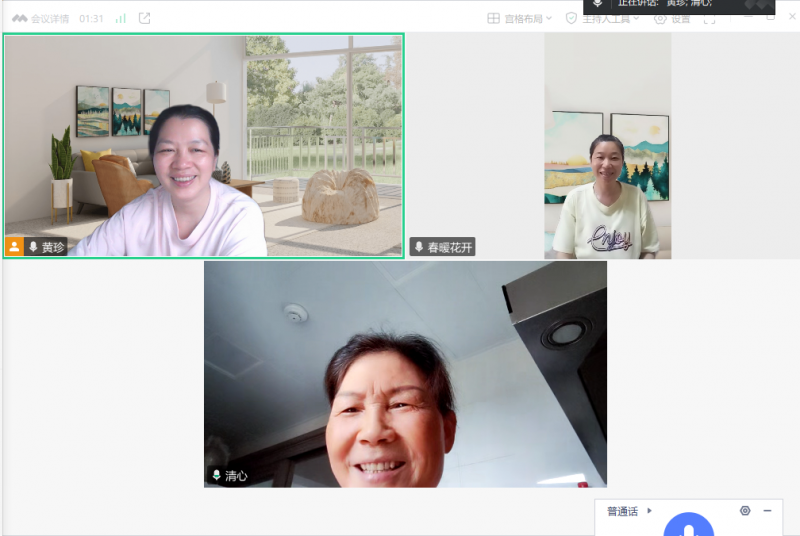
Task: Toggle the microphone icon next to 黄珍
Action: coord(33,246)
